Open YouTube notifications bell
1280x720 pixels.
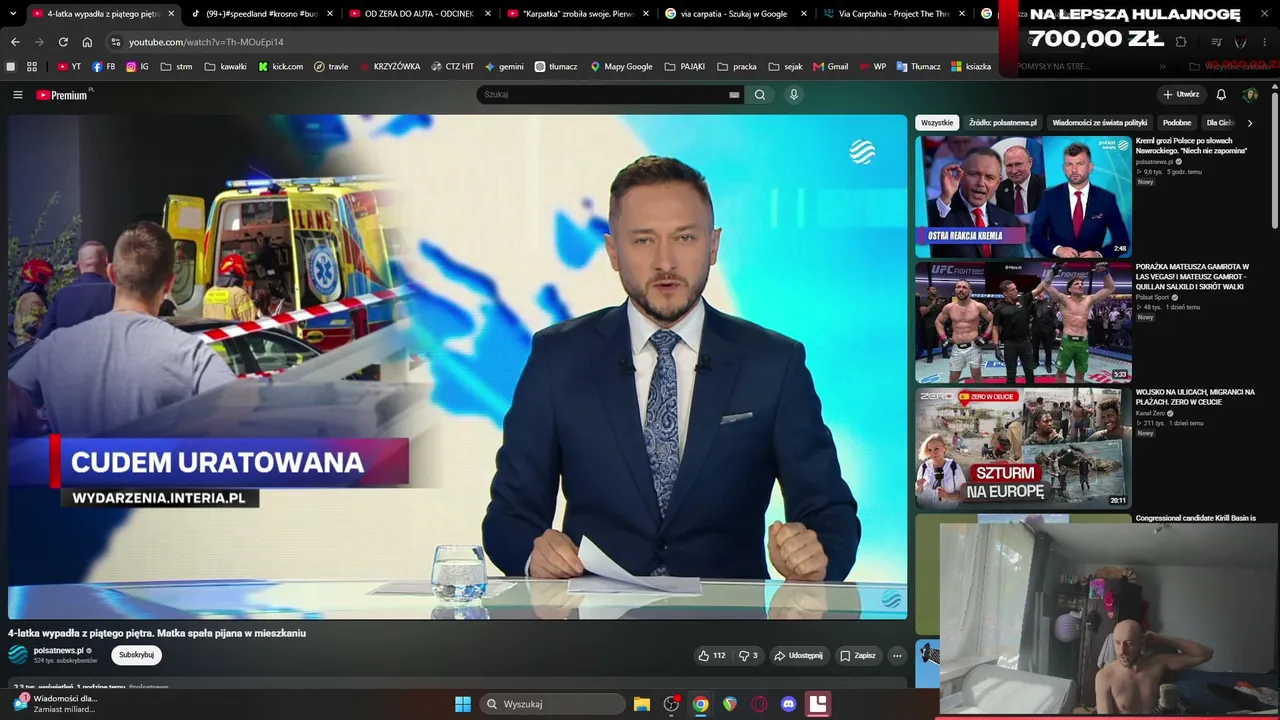[1221, 95]
